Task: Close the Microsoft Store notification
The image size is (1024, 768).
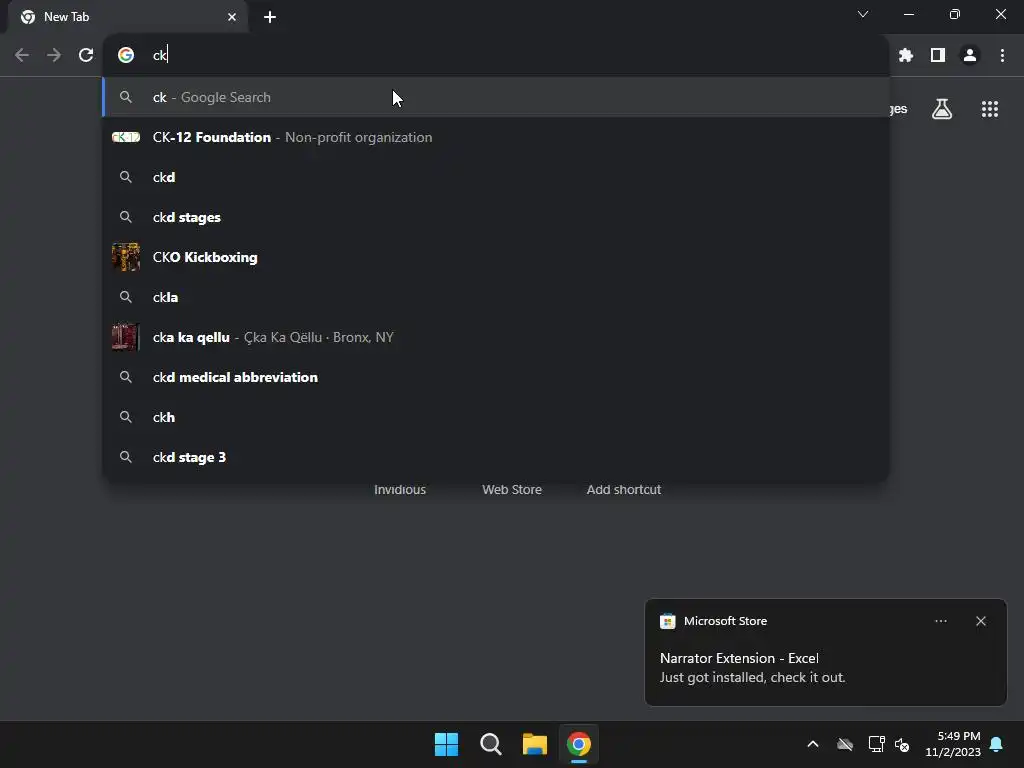Action: pyautogui.click(x=980, y=621)
